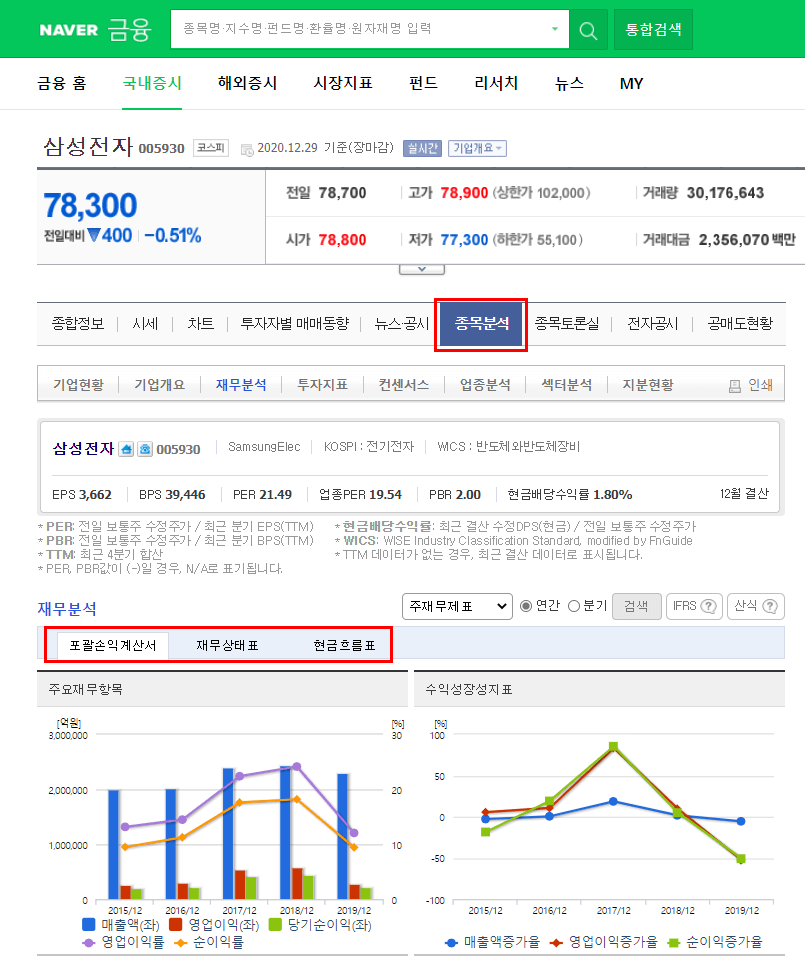Open 뉴스·공시 tab
The width and height of the screenshot is (805, 963).
(402, 324)
